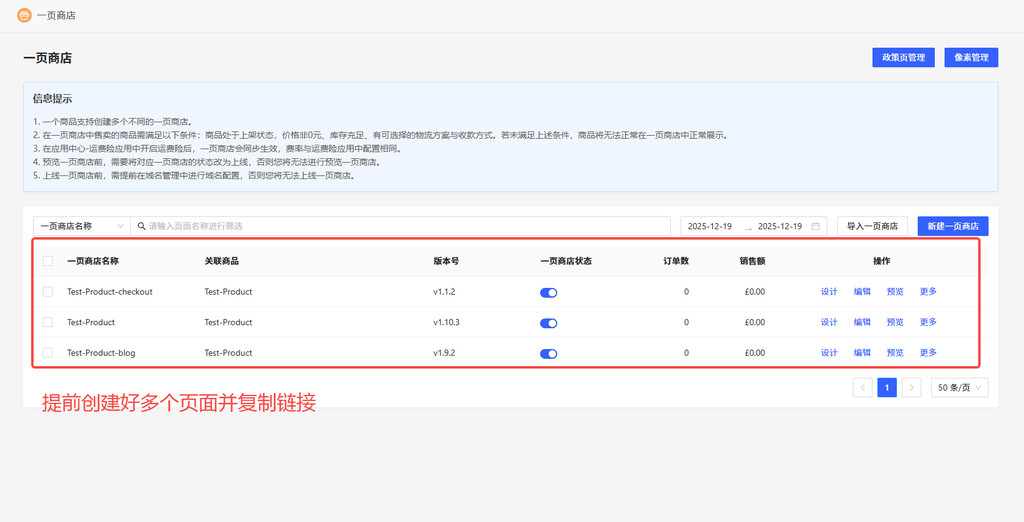Open the 50 条/页 page size dropdown
Image resolution: width=1024 pixels, height=522 pixels.
click(x=959, y=388)
